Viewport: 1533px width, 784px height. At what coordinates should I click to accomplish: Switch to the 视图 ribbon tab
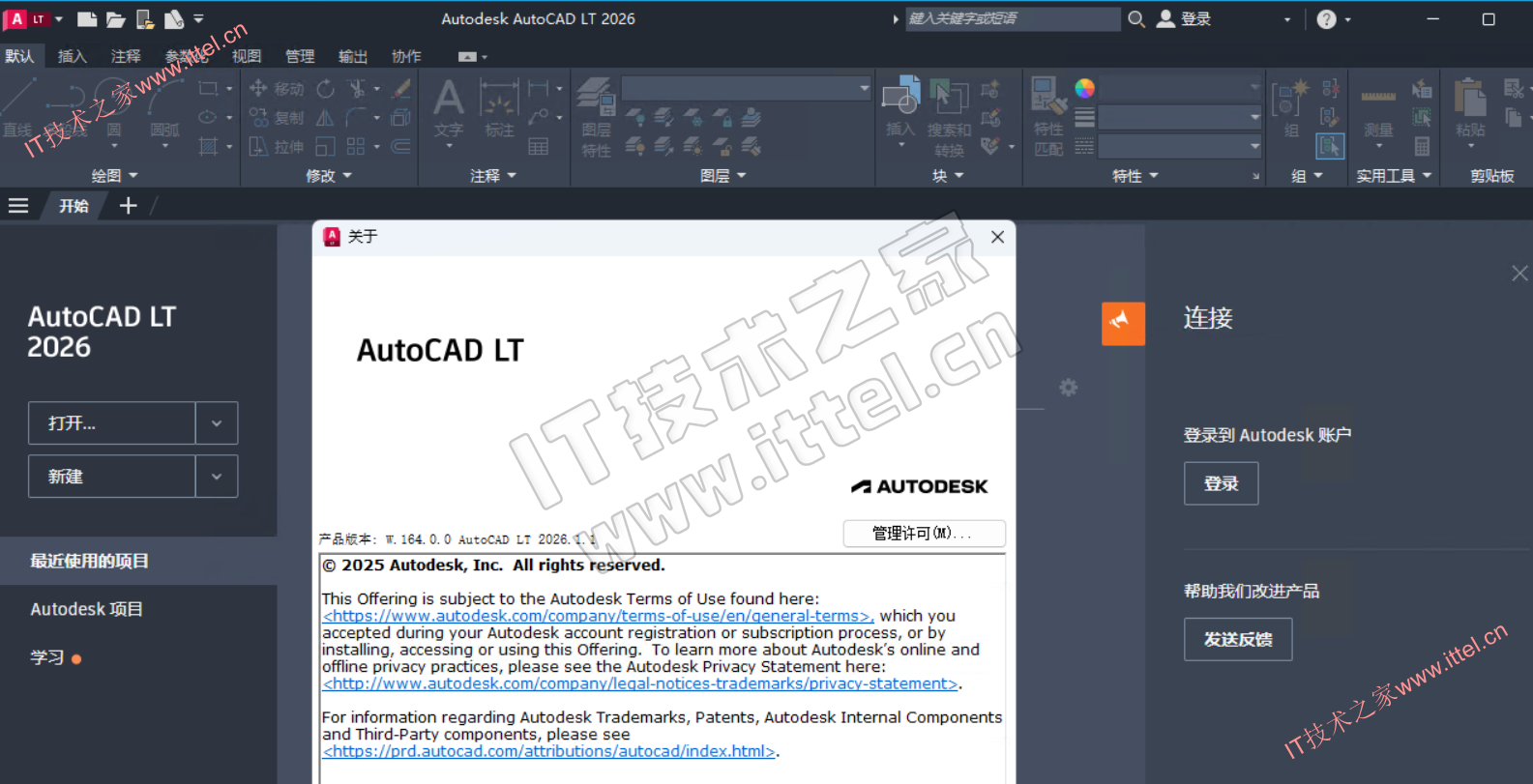click(247, 57)
